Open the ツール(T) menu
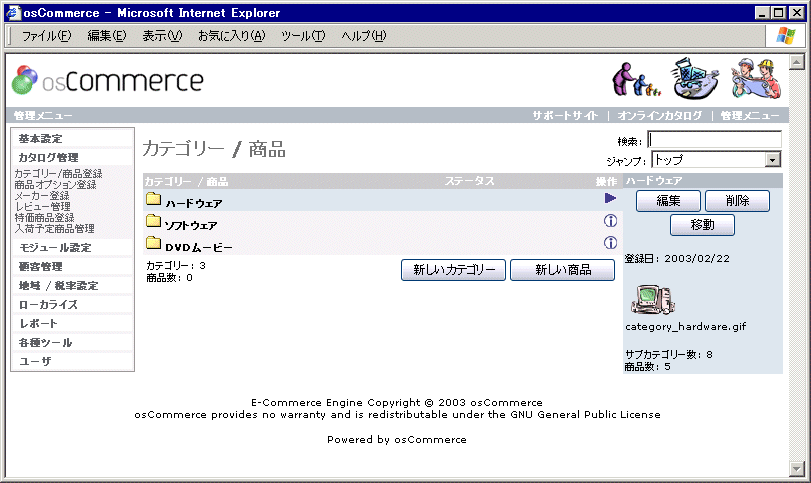811x483 pixels. pos(303,36)
